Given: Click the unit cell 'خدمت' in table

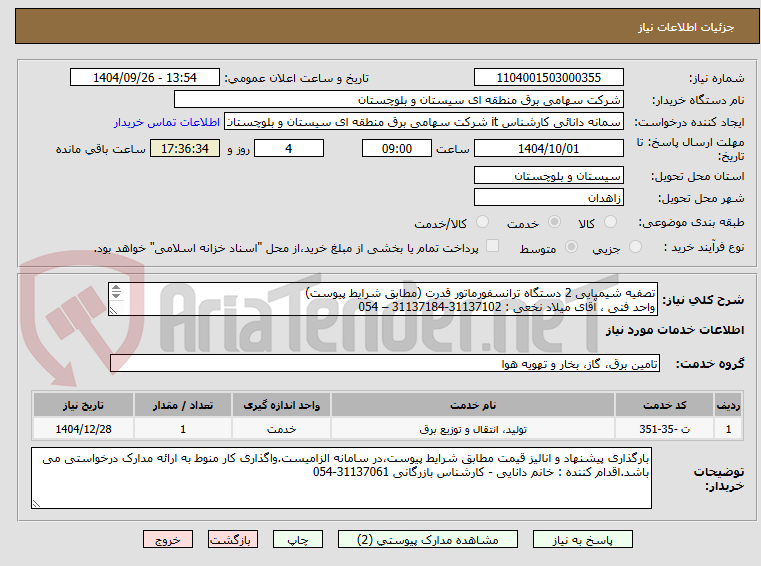Looking at the screenshot, I should 281,430.
